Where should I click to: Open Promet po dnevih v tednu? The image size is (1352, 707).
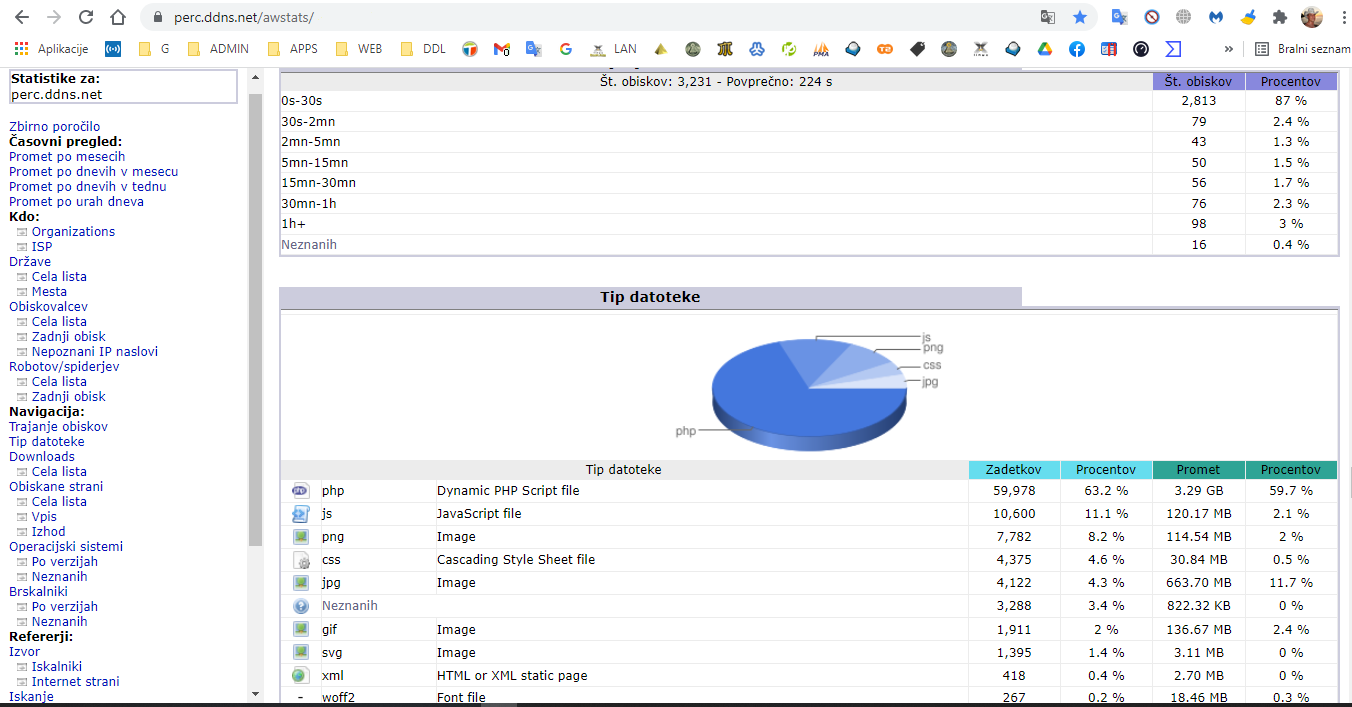[88, 186]
